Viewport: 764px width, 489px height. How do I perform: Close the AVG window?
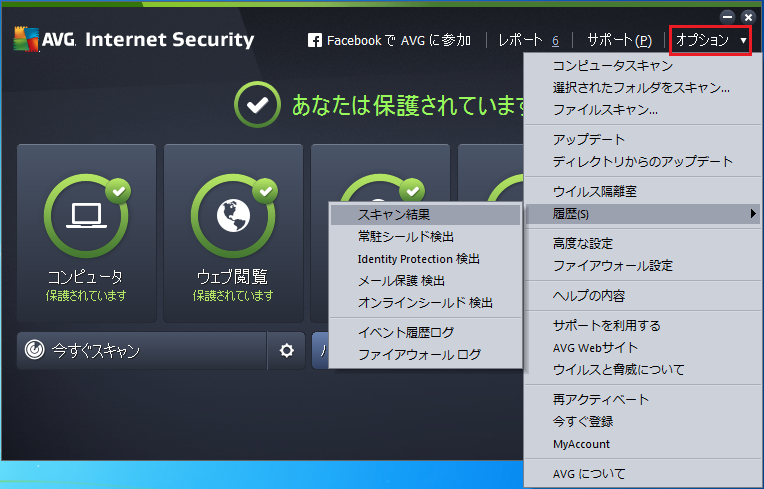(748, 17)
